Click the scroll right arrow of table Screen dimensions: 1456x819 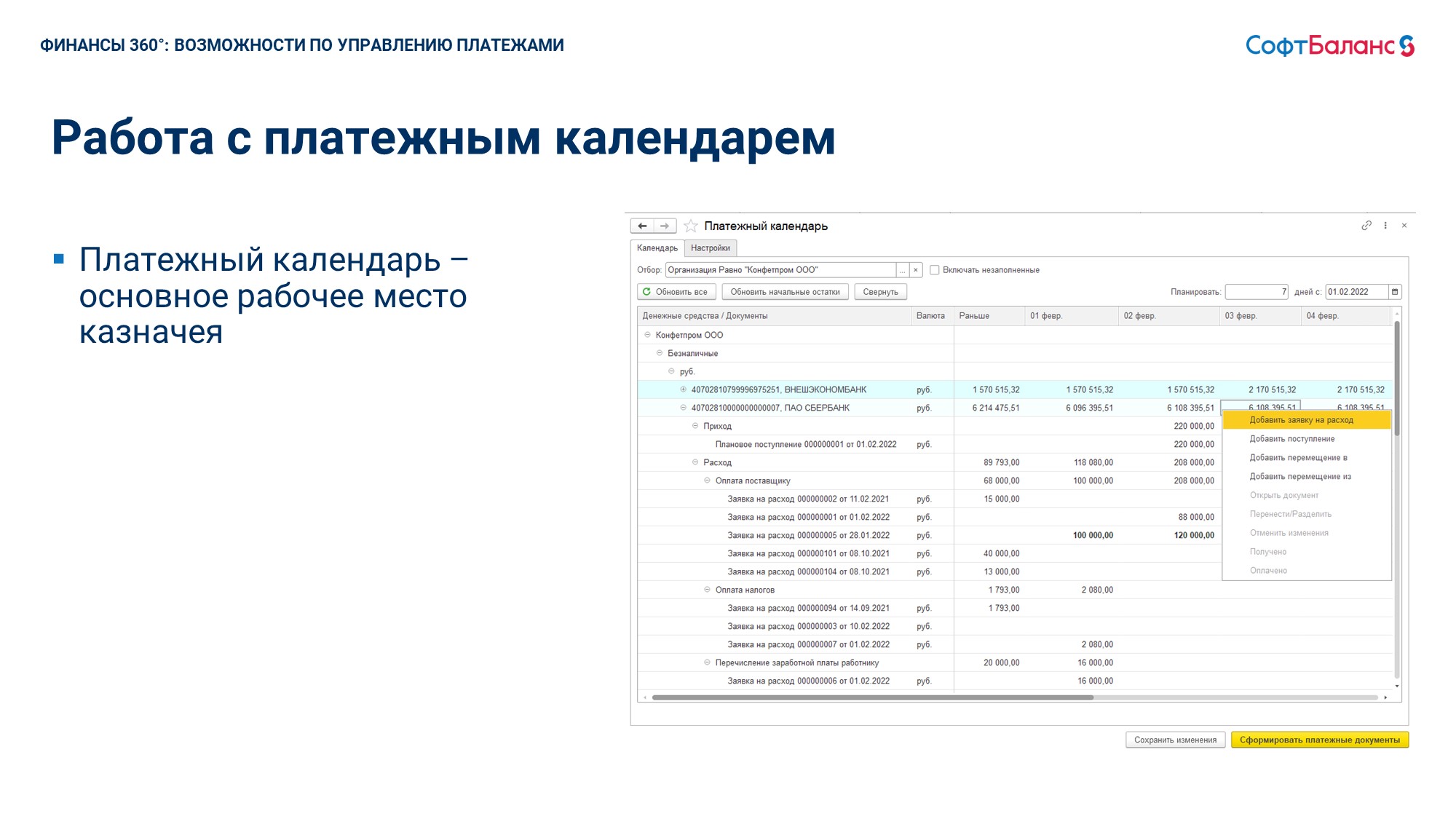click(x=1385, y=697)
